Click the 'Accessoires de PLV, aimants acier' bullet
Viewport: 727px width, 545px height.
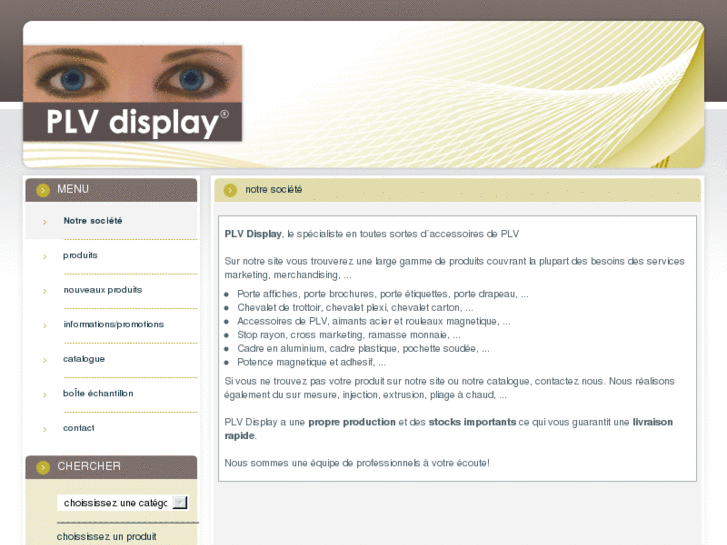[x=374, y=321]
